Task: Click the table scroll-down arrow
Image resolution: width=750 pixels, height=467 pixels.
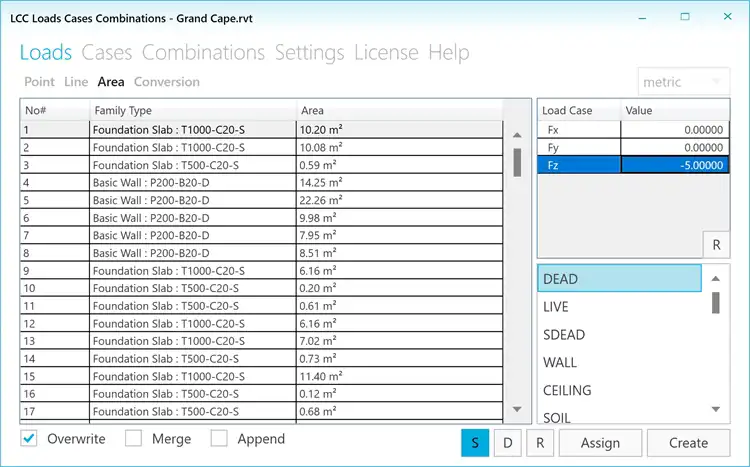Action: click(x=517, y=409)
